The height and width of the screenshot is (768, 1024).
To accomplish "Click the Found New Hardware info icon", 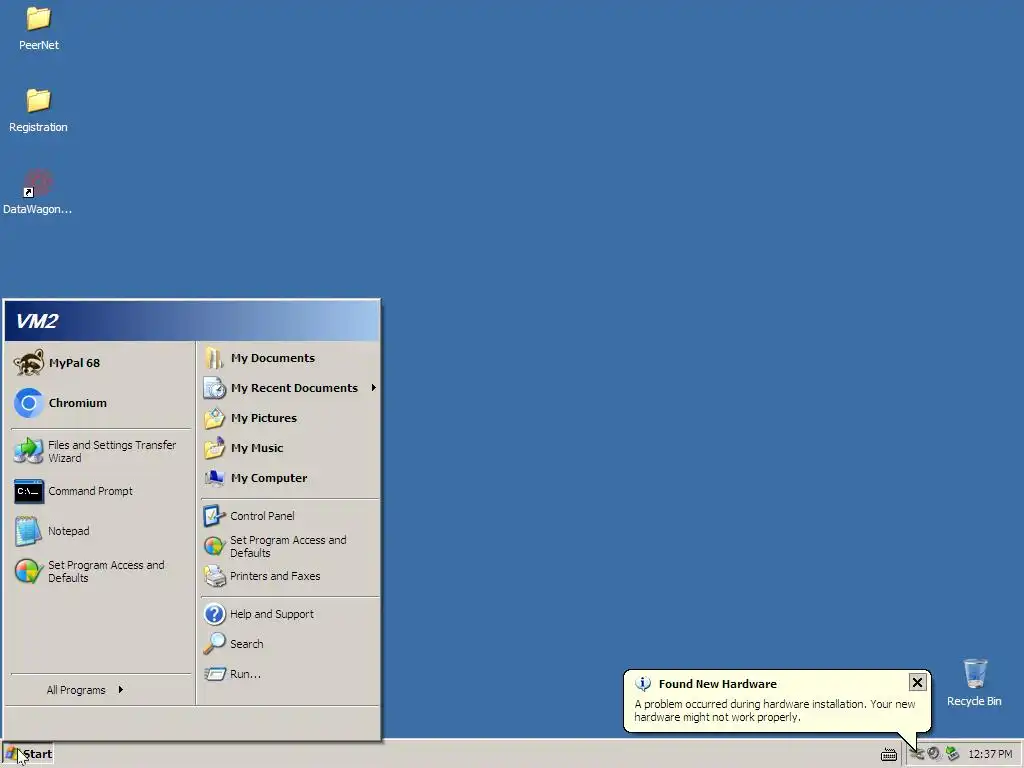I will [643, 684].
